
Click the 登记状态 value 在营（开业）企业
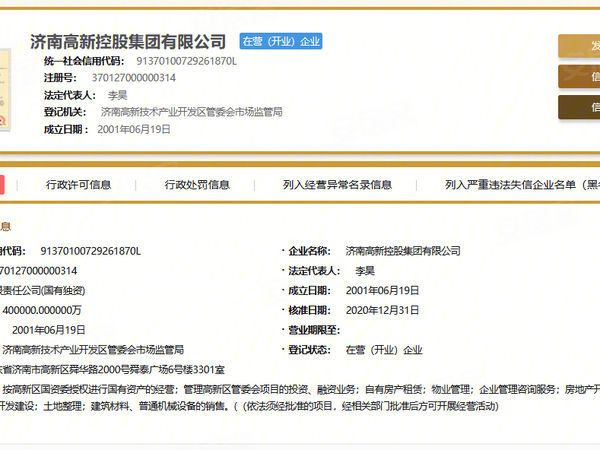point(384,350)
